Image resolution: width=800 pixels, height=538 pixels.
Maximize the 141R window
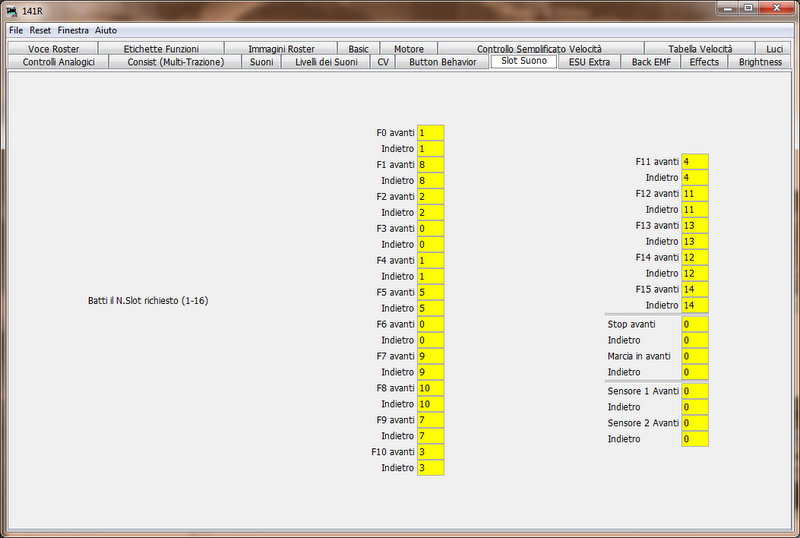click(x=747, y=8)
